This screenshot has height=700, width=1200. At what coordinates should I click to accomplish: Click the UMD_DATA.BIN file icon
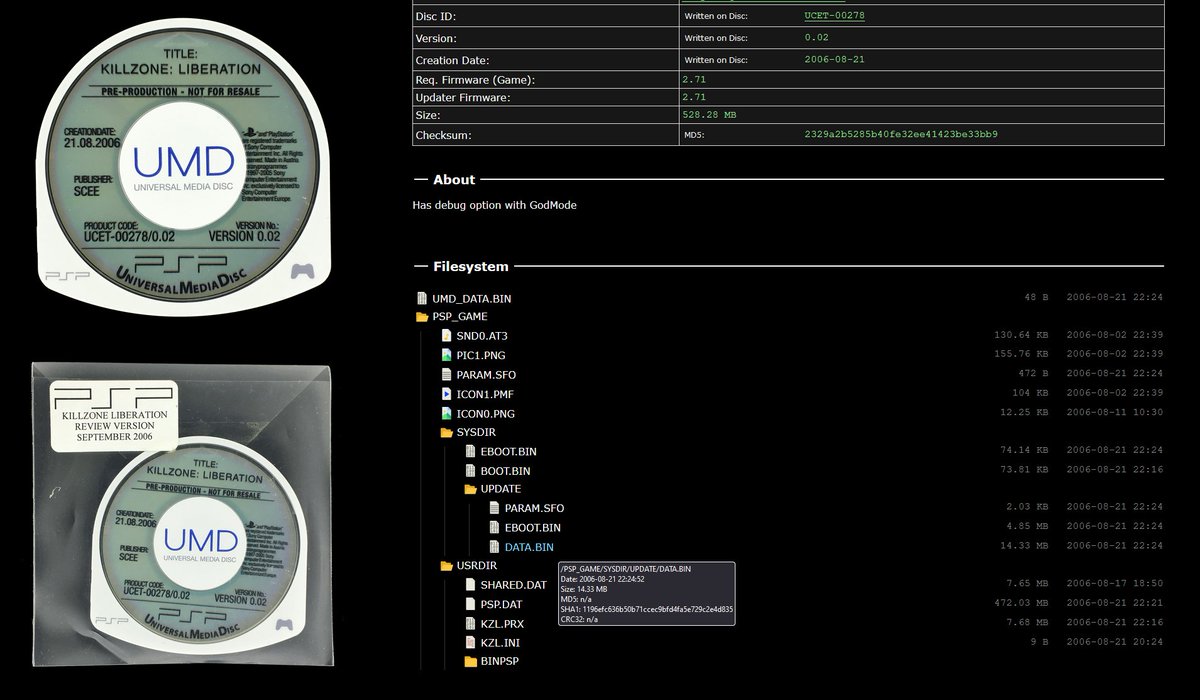coord(422,298)
